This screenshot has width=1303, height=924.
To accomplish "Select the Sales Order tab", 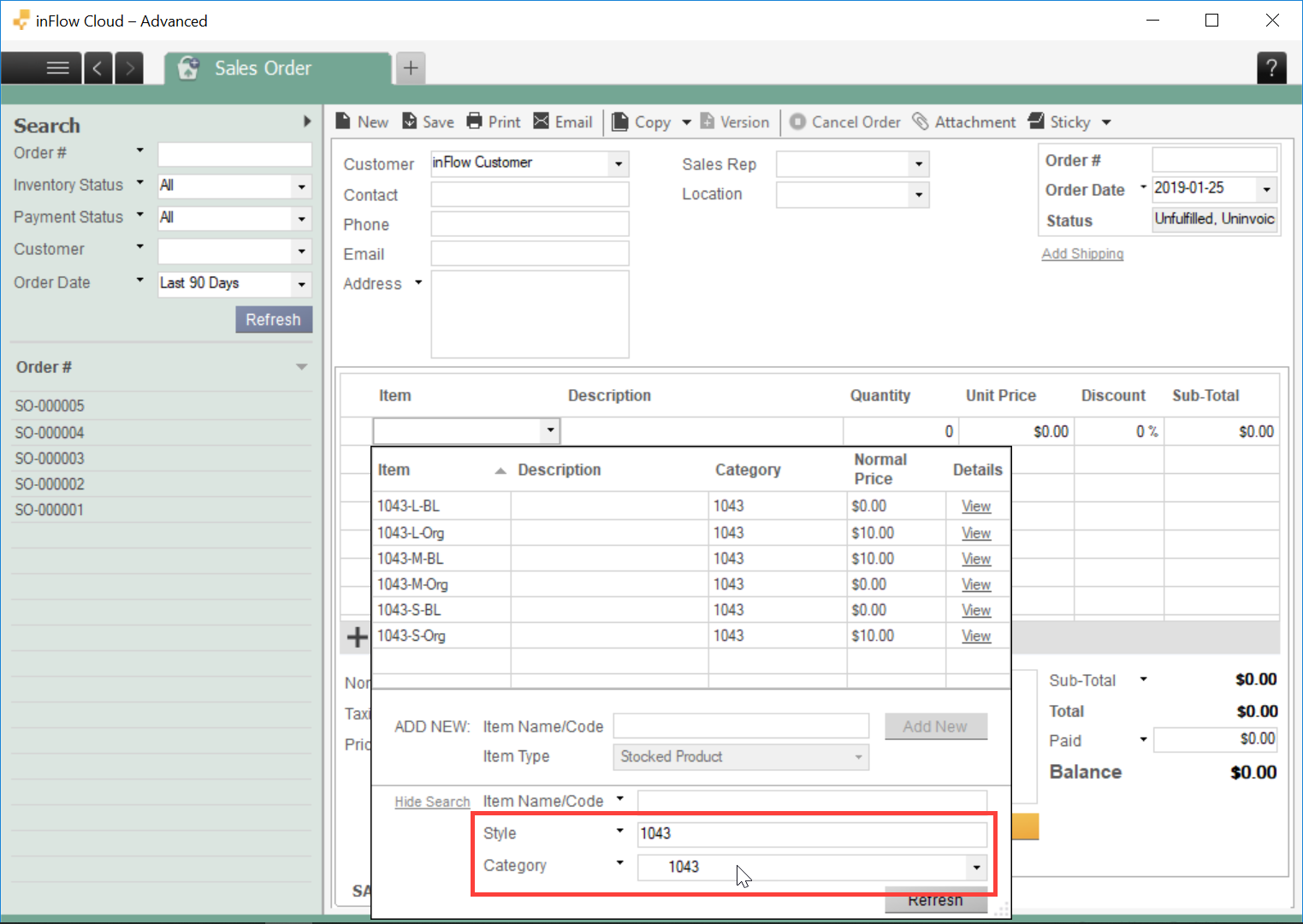I will (x=277, y=68).
